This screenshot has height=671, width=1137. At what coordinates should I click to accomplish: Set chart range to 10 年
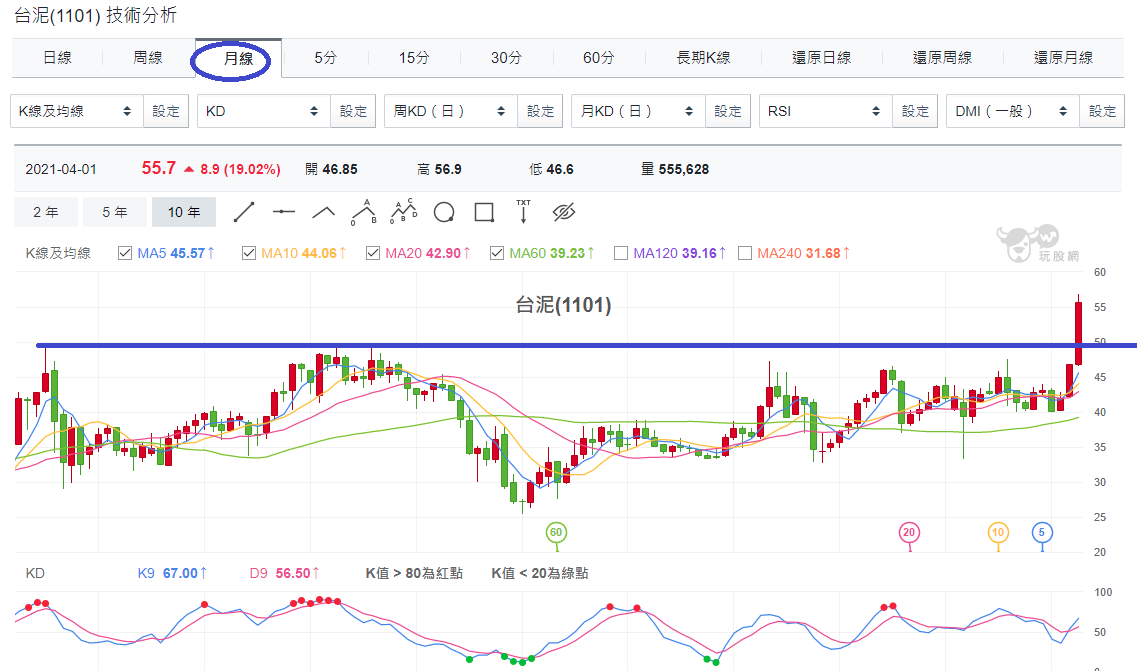coord(183,212)
